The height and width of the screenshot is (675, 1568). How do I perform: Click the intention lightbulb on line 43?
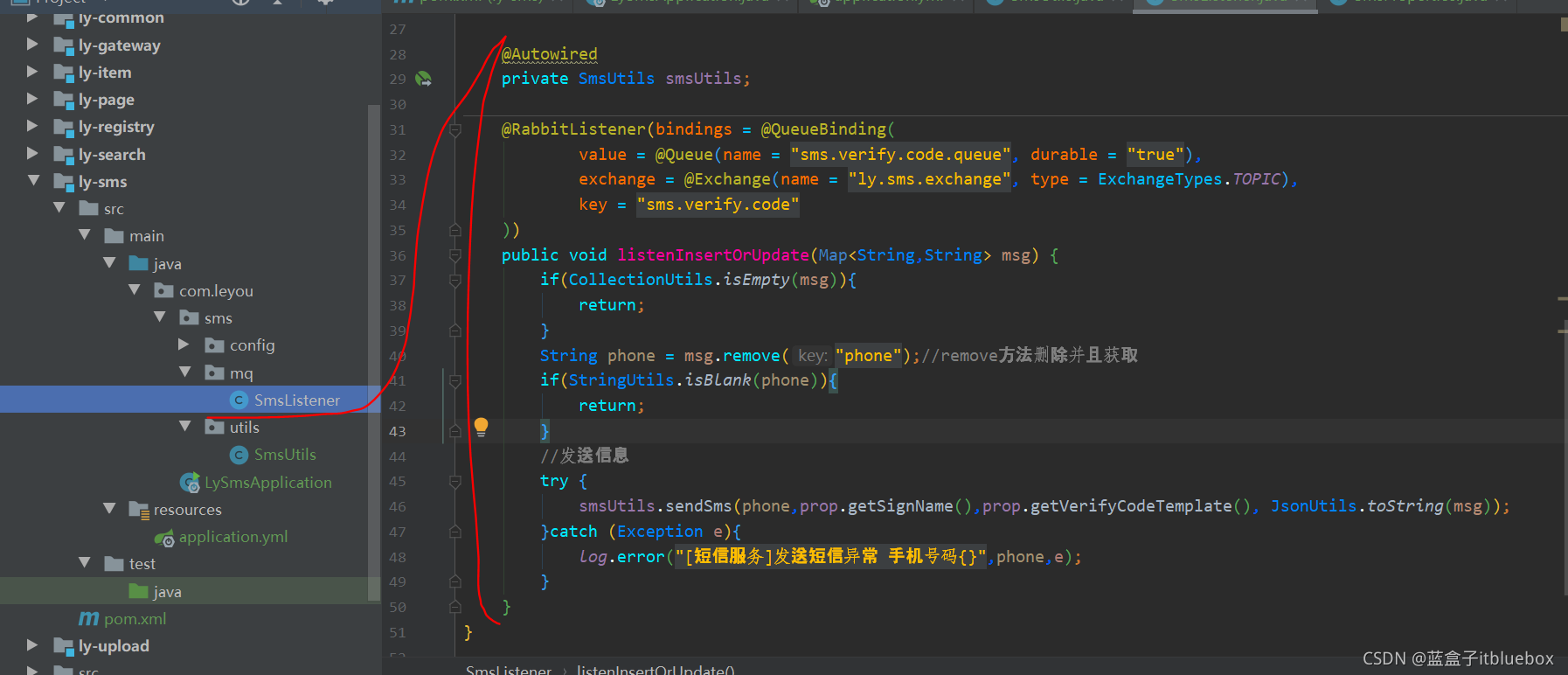481,427
